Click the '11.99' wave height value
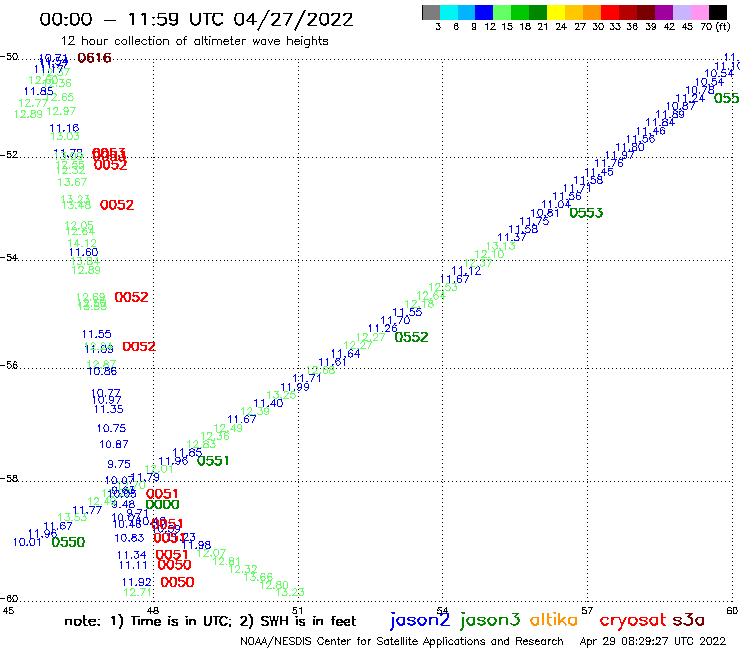Image resolution: width=740 pixels, height=650 pixels. point(295,387)
